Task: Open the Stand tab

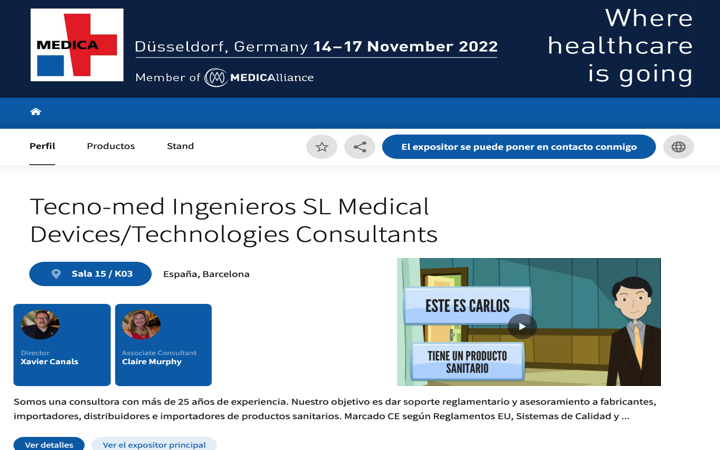Action: coord(180,146)
